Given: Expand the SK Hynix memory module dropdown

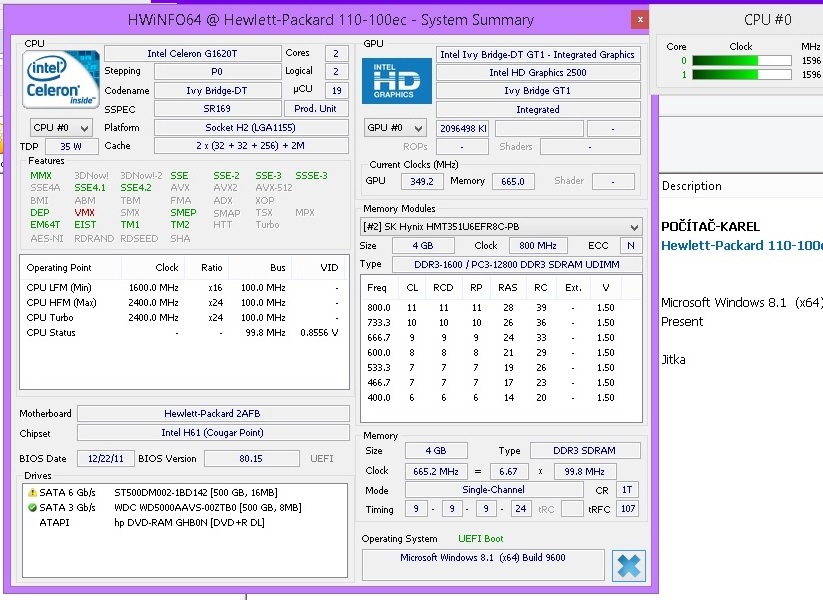Looking at the screenshot, I should point(501,227).
